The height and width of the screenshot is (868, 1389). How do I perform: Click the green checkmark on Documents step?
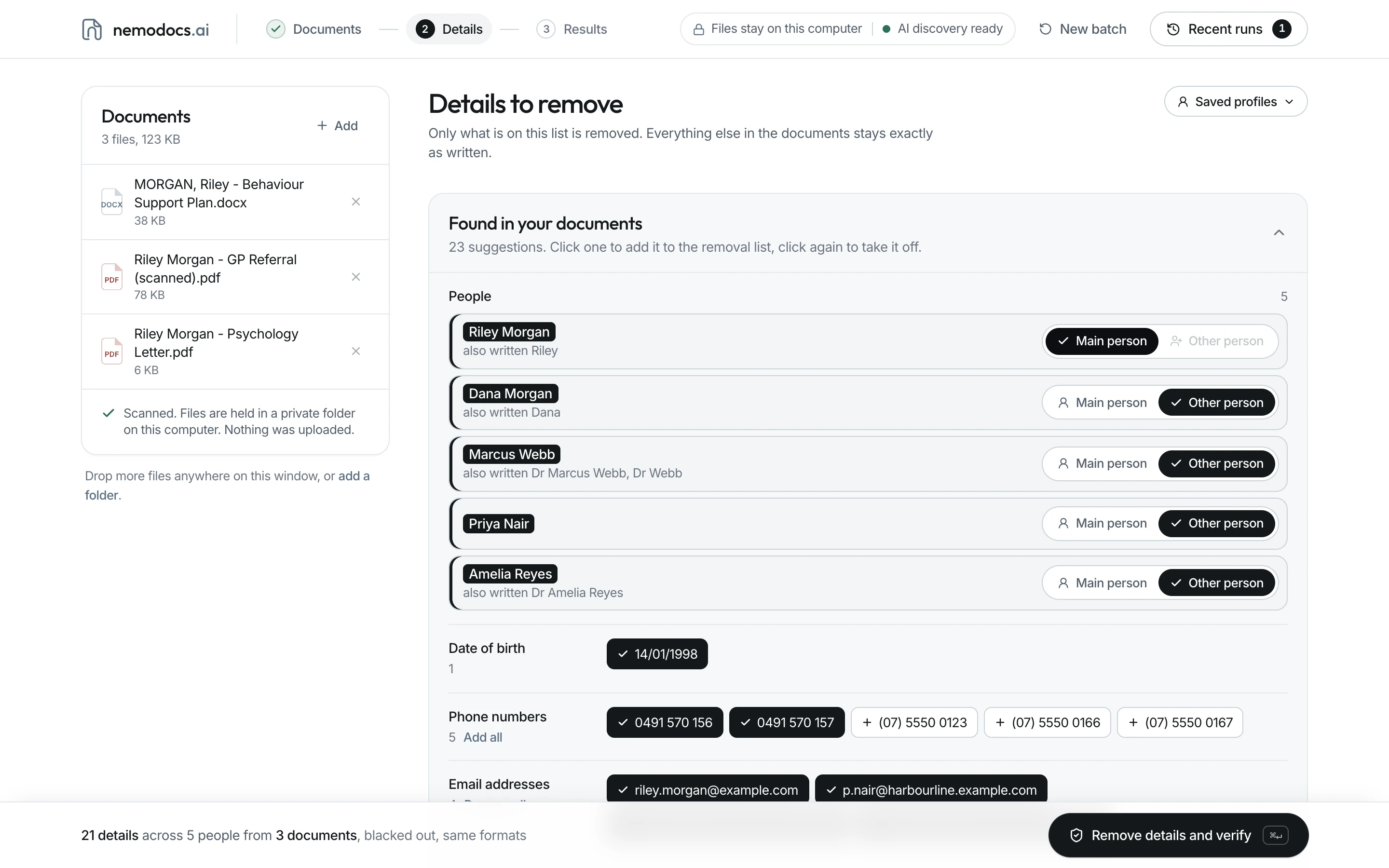[275, 29]
